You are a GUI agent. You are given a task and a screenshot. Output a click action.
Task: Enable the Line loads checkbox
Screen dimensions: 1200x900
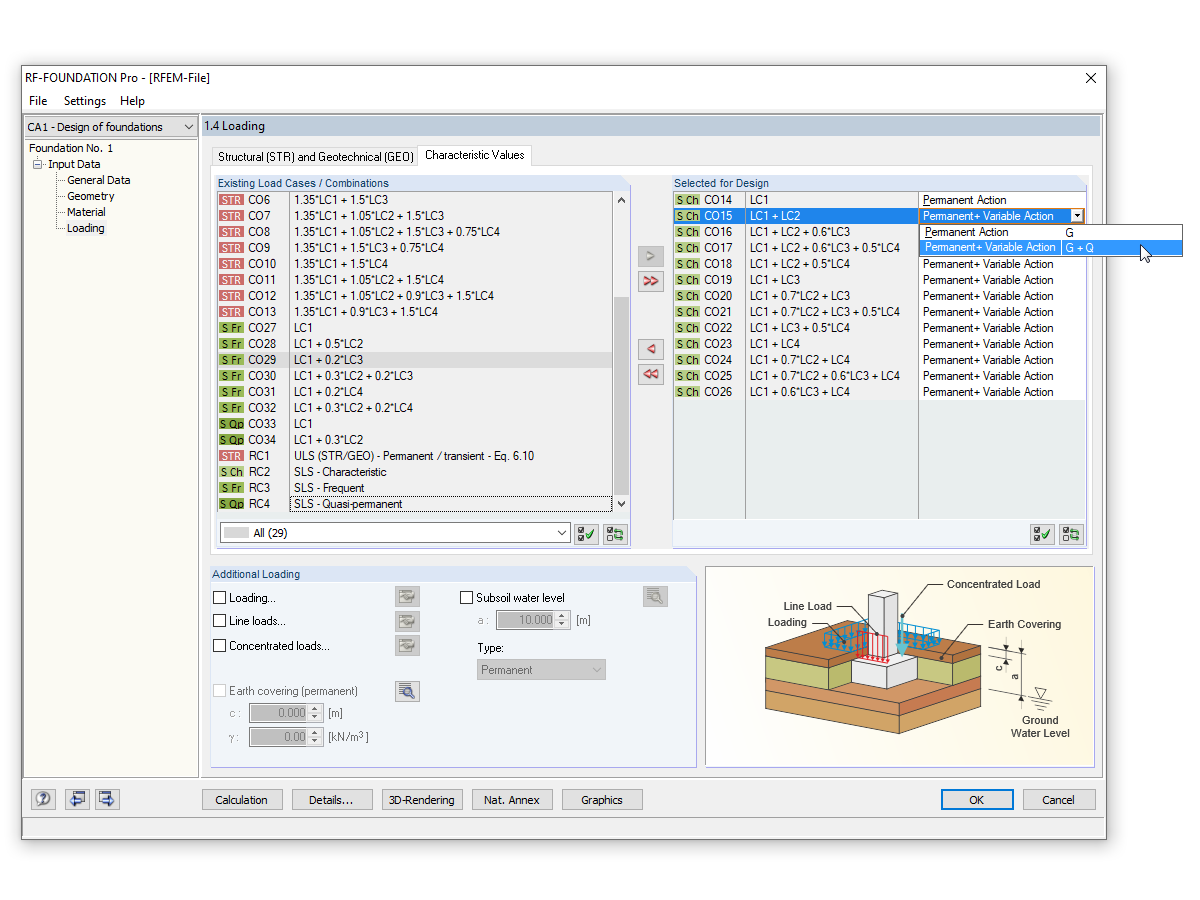point(219,620)
